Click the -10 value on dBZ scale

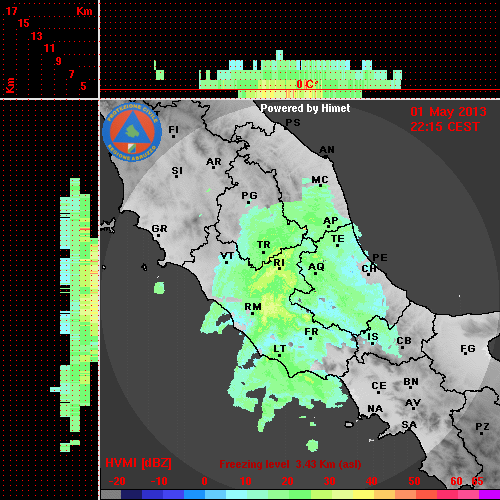tap(159, 481)
